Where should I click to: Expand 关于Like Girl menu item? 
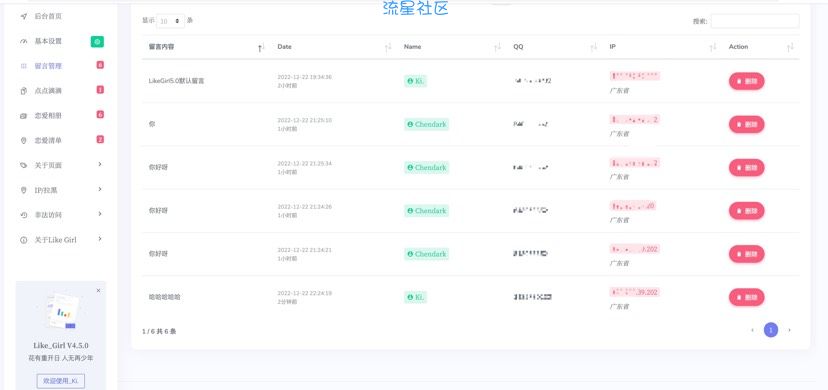61,240
